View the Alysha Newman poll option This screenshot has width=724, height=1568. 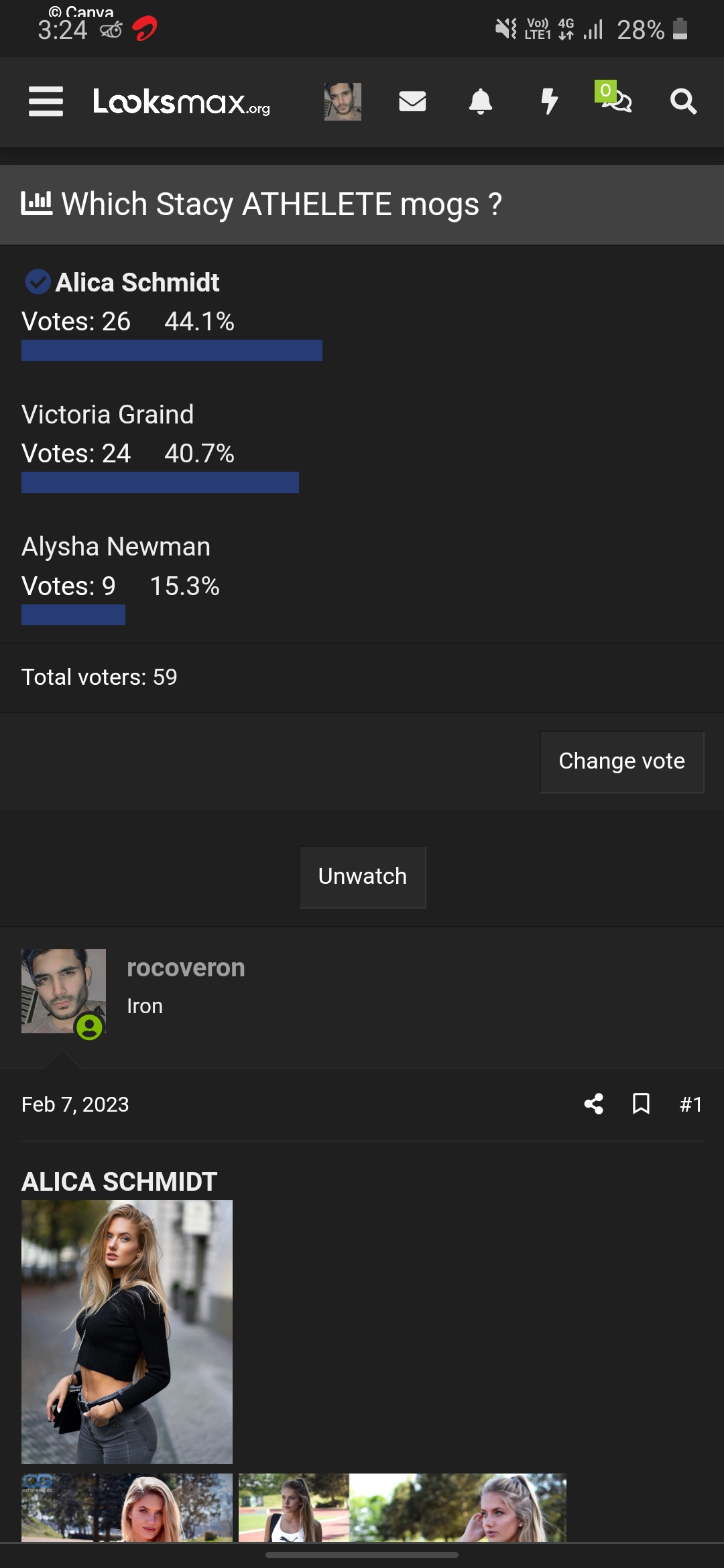click(116, 546)
